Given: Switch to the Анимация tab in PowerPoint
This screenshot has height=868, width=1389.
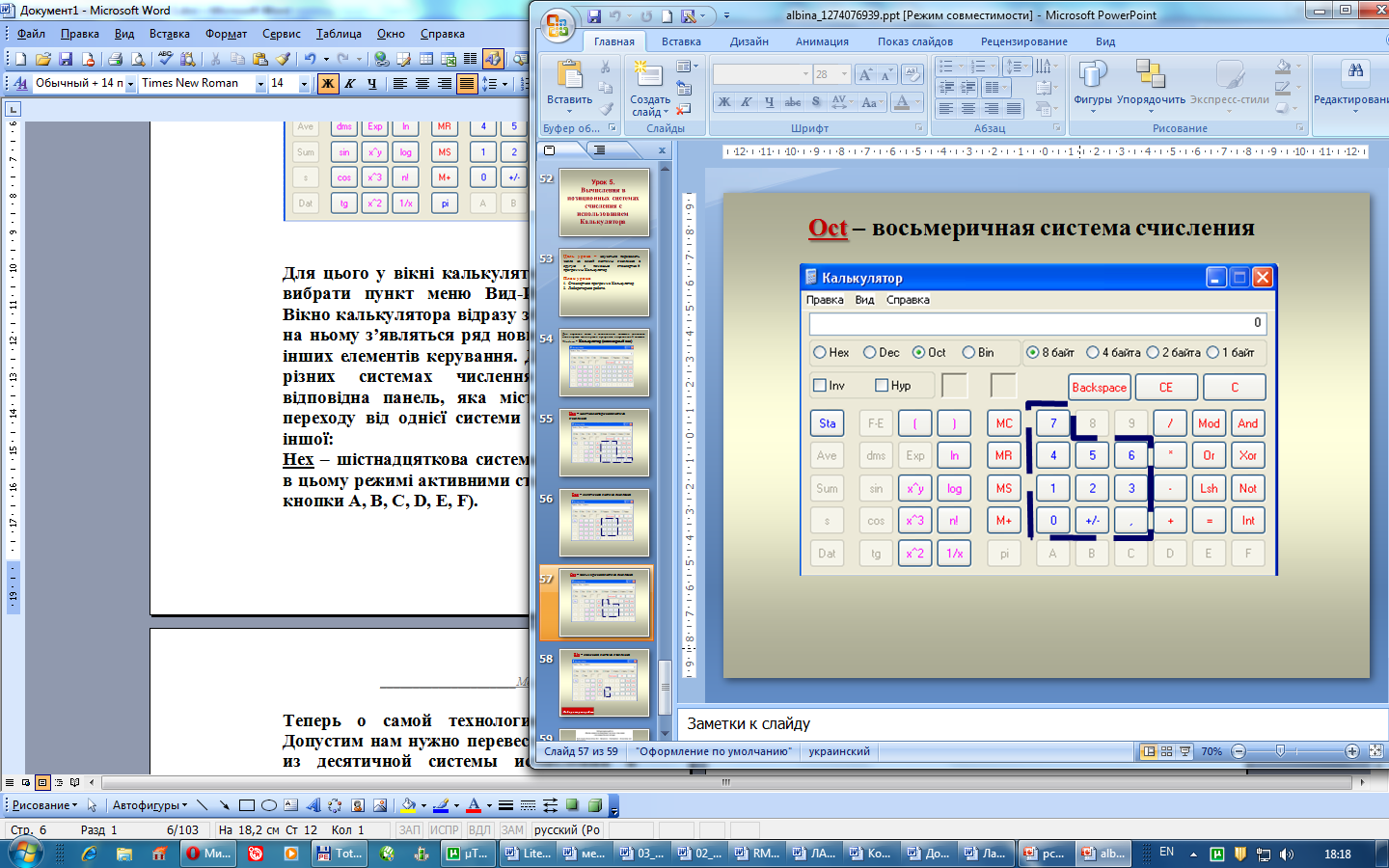Looking at the screenshot, I should (822, 41).
